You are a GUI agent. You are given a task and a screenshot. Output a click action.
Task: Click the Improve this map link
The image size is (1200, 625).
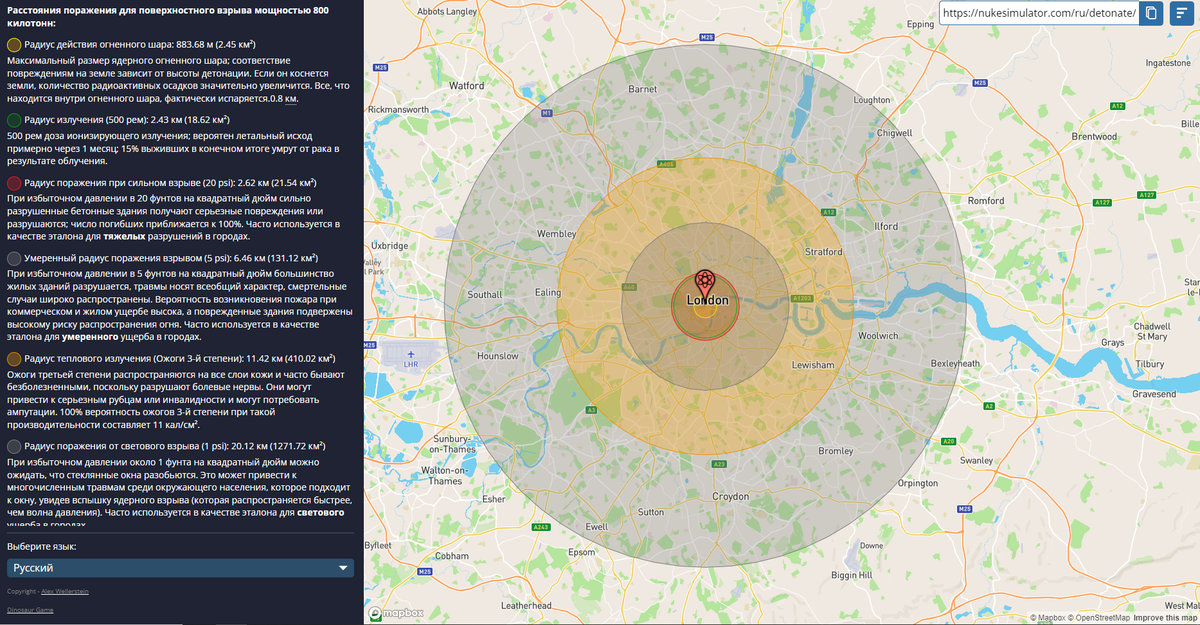click(1165, 618)
